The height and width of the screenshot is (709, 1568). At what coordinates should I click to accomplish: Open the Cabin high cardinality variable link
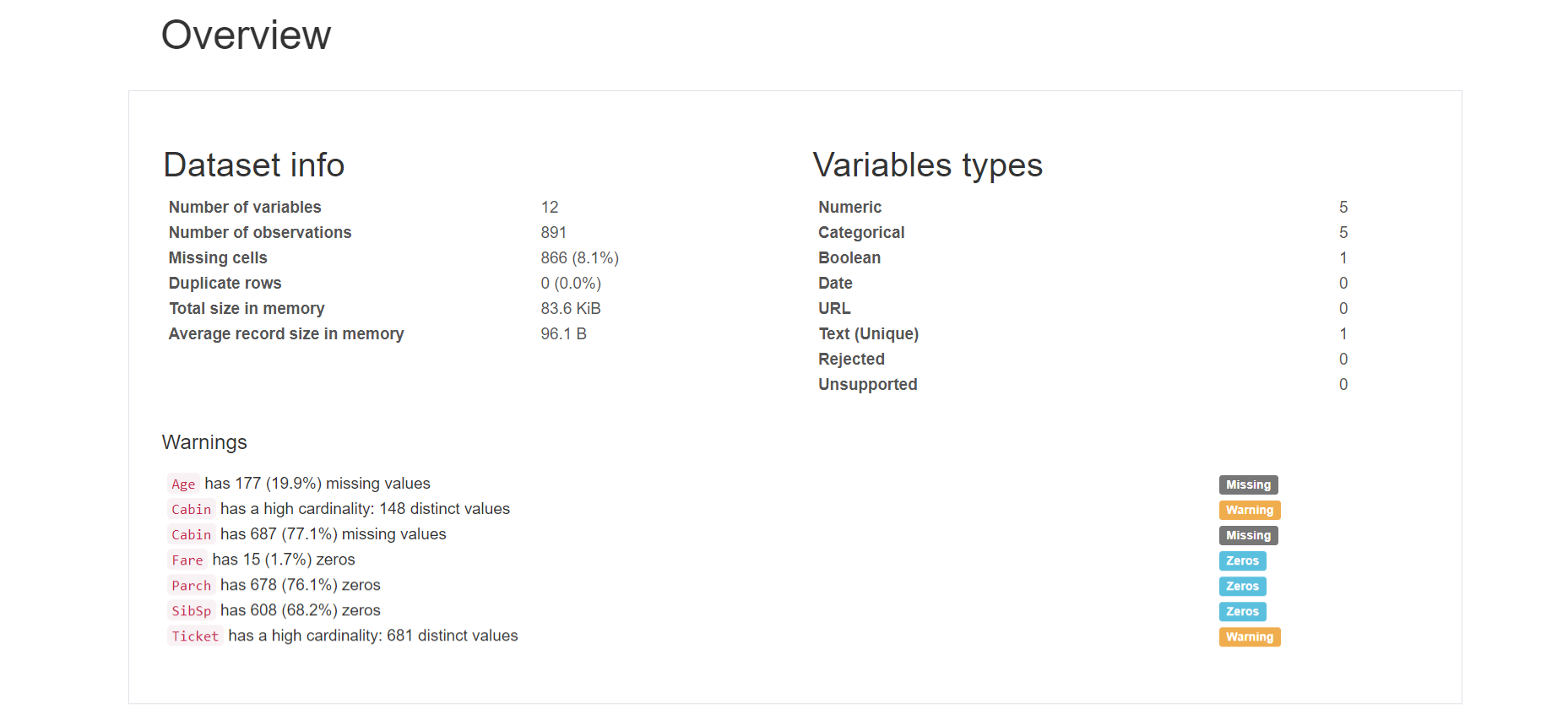[x=192, y=509]
